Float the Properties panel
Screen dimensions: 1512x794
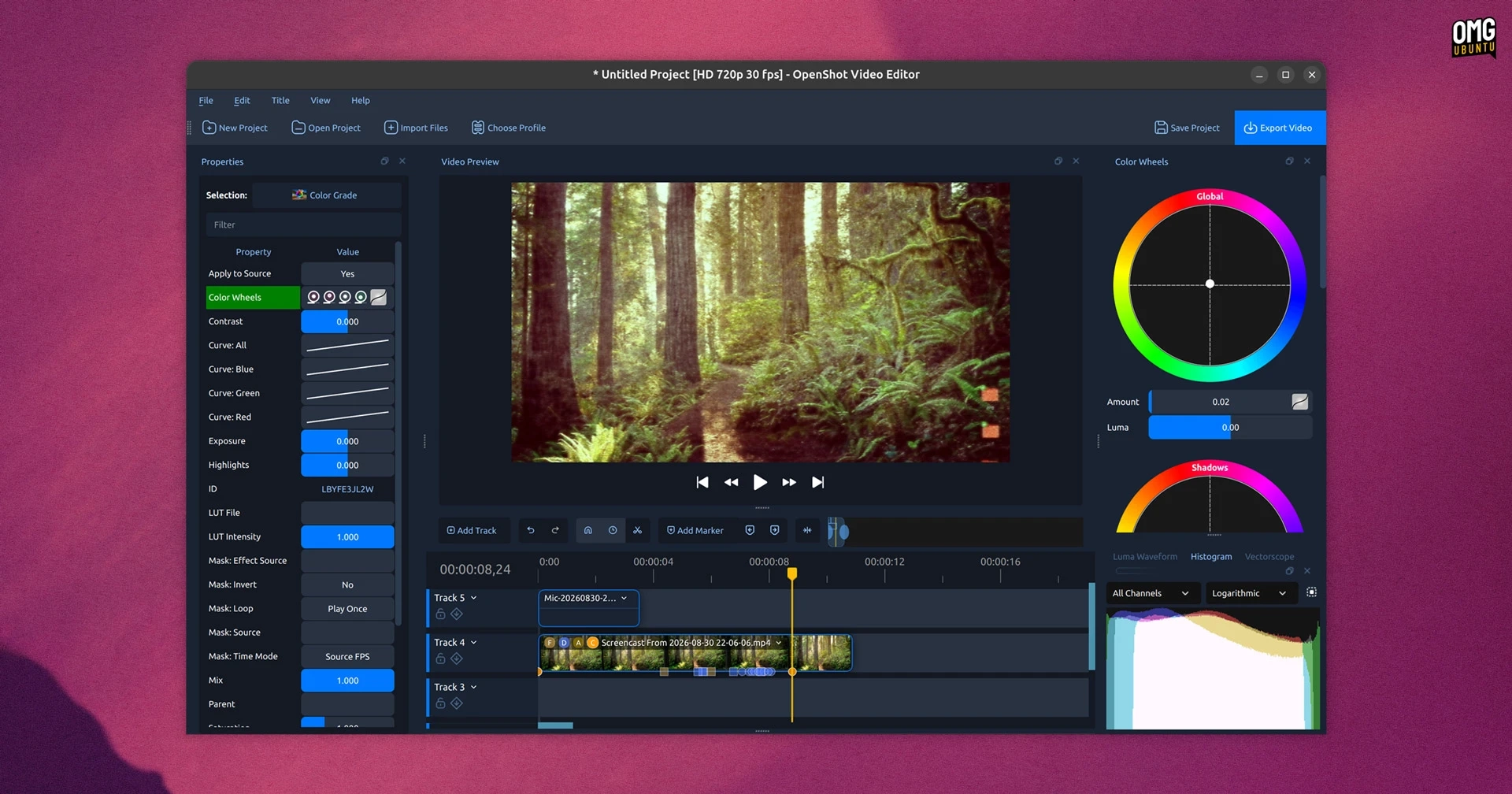(384, 161)
